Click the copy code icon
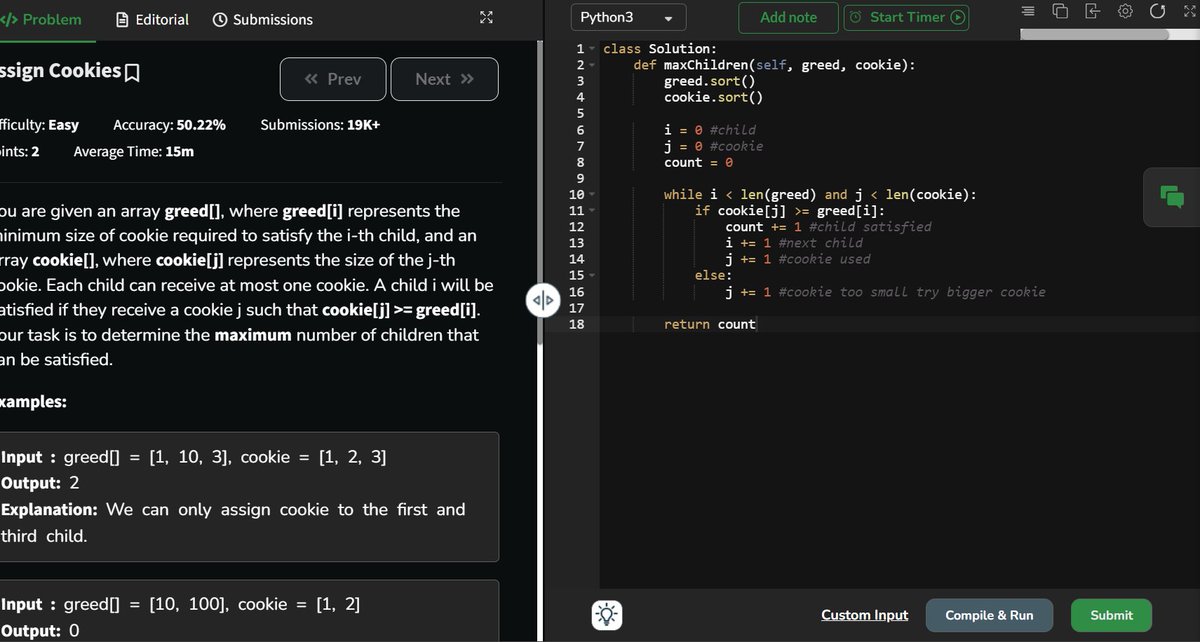This screenshot has width=1200, height=642. coord(1060,11)
